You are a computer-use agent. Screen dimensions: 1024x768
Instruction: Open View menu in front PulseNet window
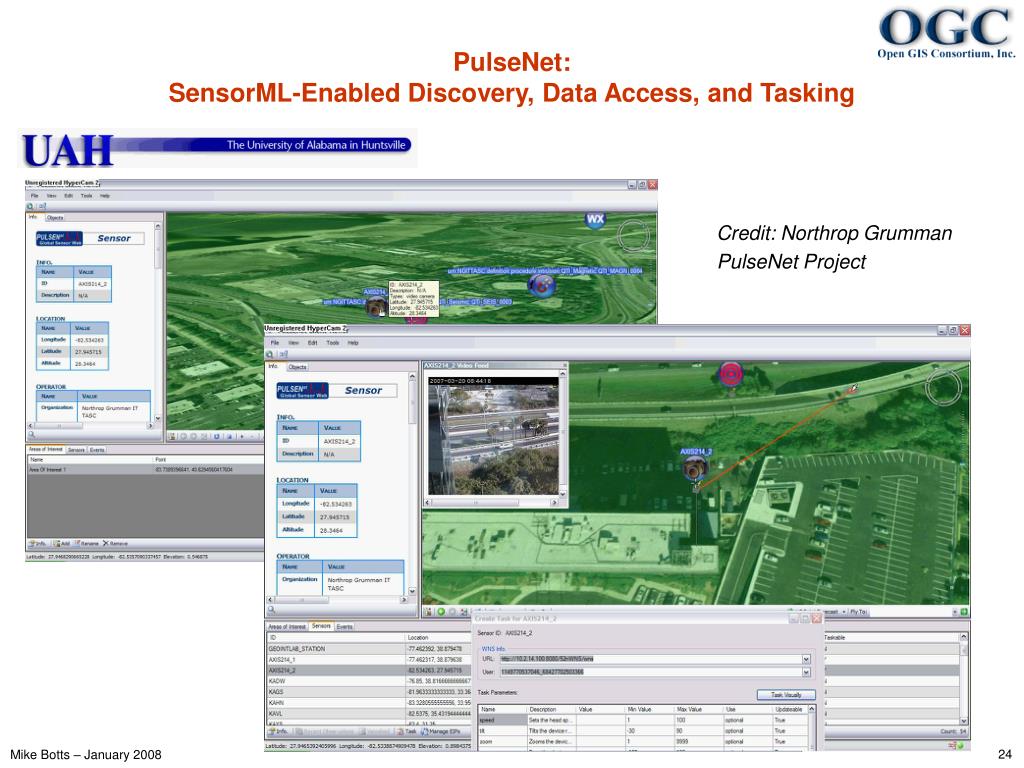294,343
